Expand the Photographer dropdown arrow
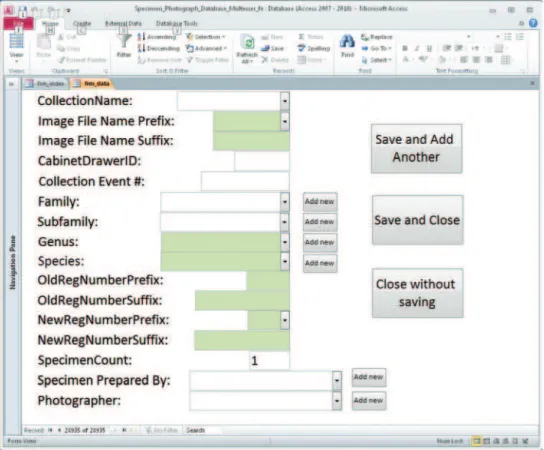 tap(337, 401)
